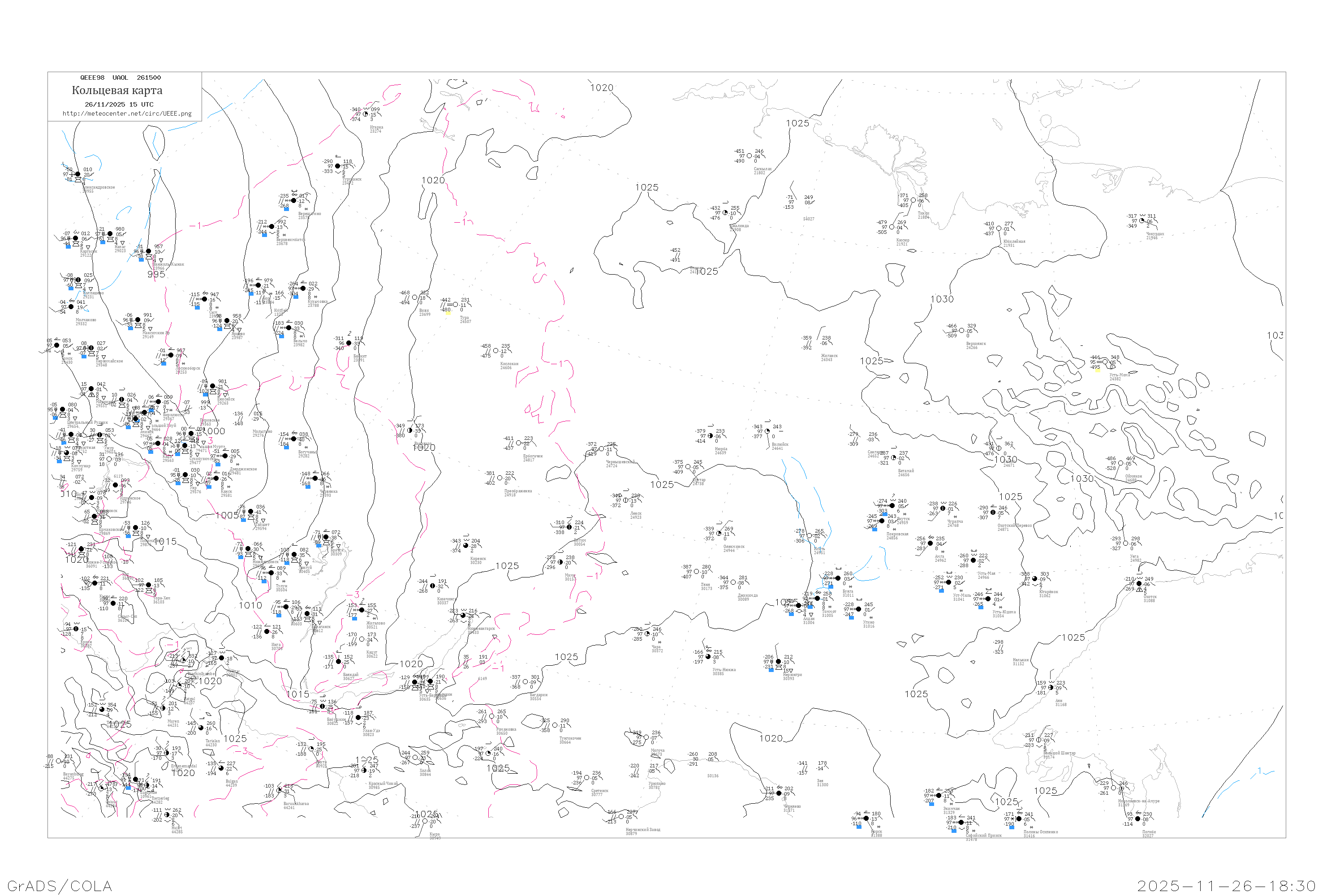Image resolution: width=1344 pixels, height=896 pixels.
Task: Click the 2025-11-26-18:30 timestamp footer
Action: pyautogui.click(x=1226, y=886)
